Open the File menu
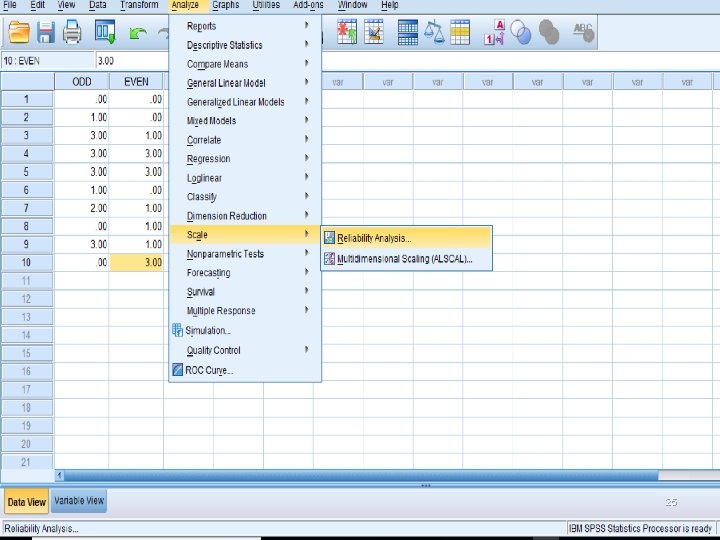The image size is (720, 540). point(10,5)
